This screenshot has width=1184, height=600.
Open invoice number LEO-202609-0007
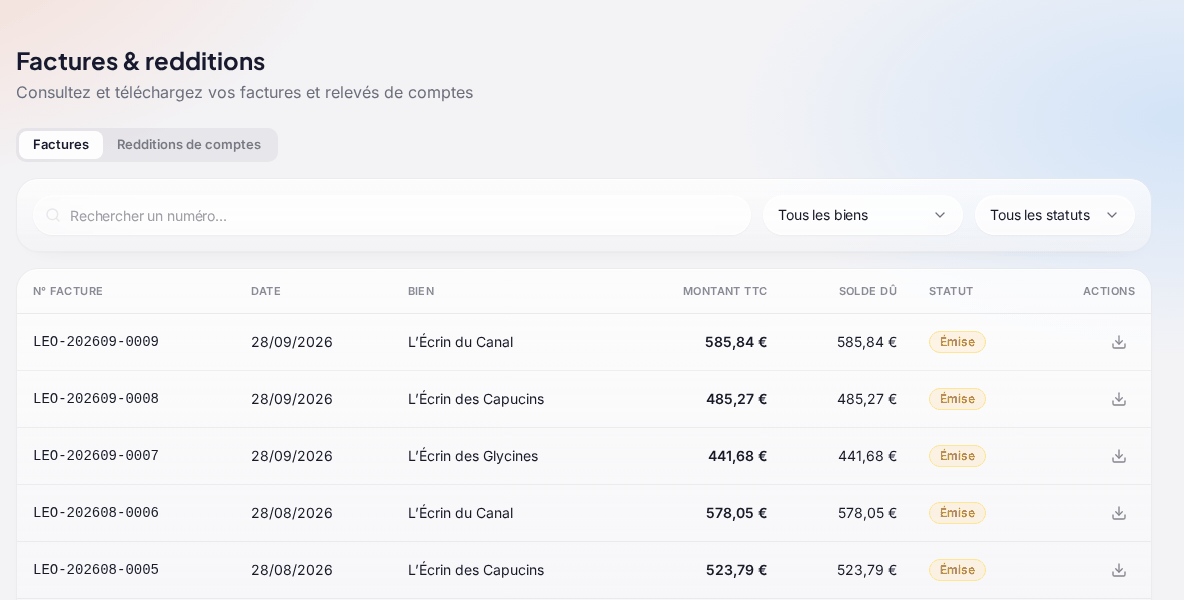click(96, 456)
